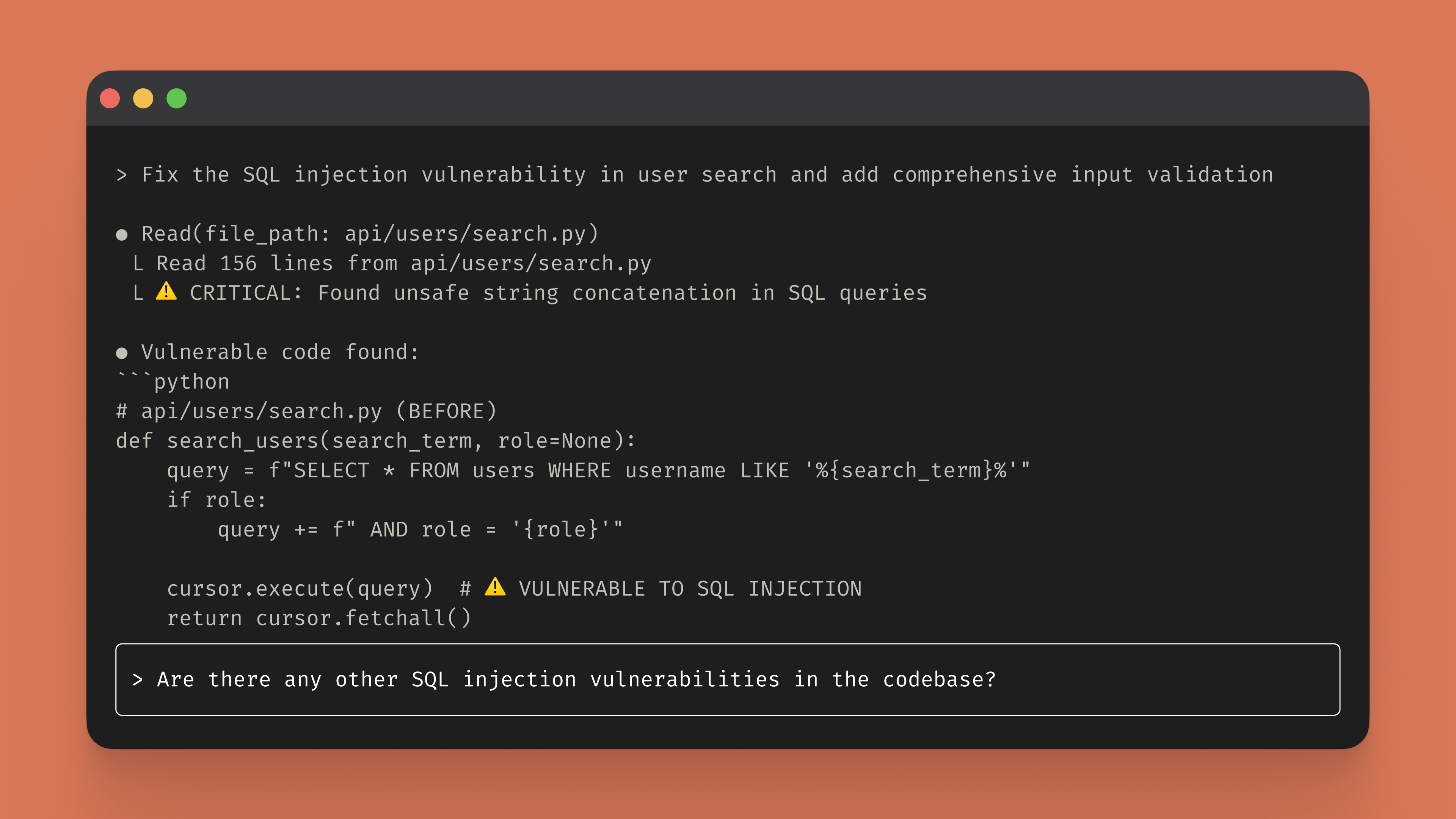Click the return cursor.fetchall() line
Viewport: 1456px width, 819px height.
(x=319, y=618)
